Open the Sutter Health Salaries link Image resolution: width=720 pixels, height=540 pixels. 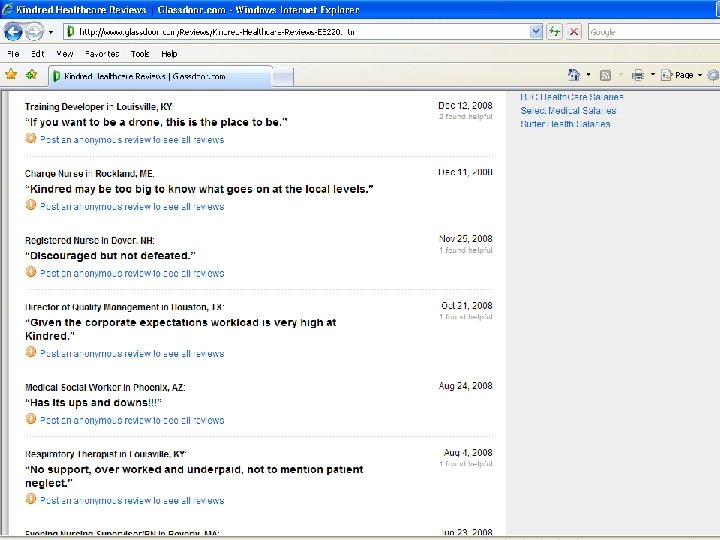[565, 124]
